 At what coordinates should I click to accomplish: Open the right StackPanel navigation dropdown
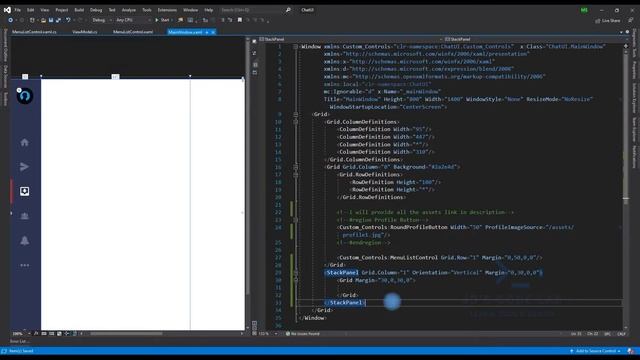click(536, 40)
